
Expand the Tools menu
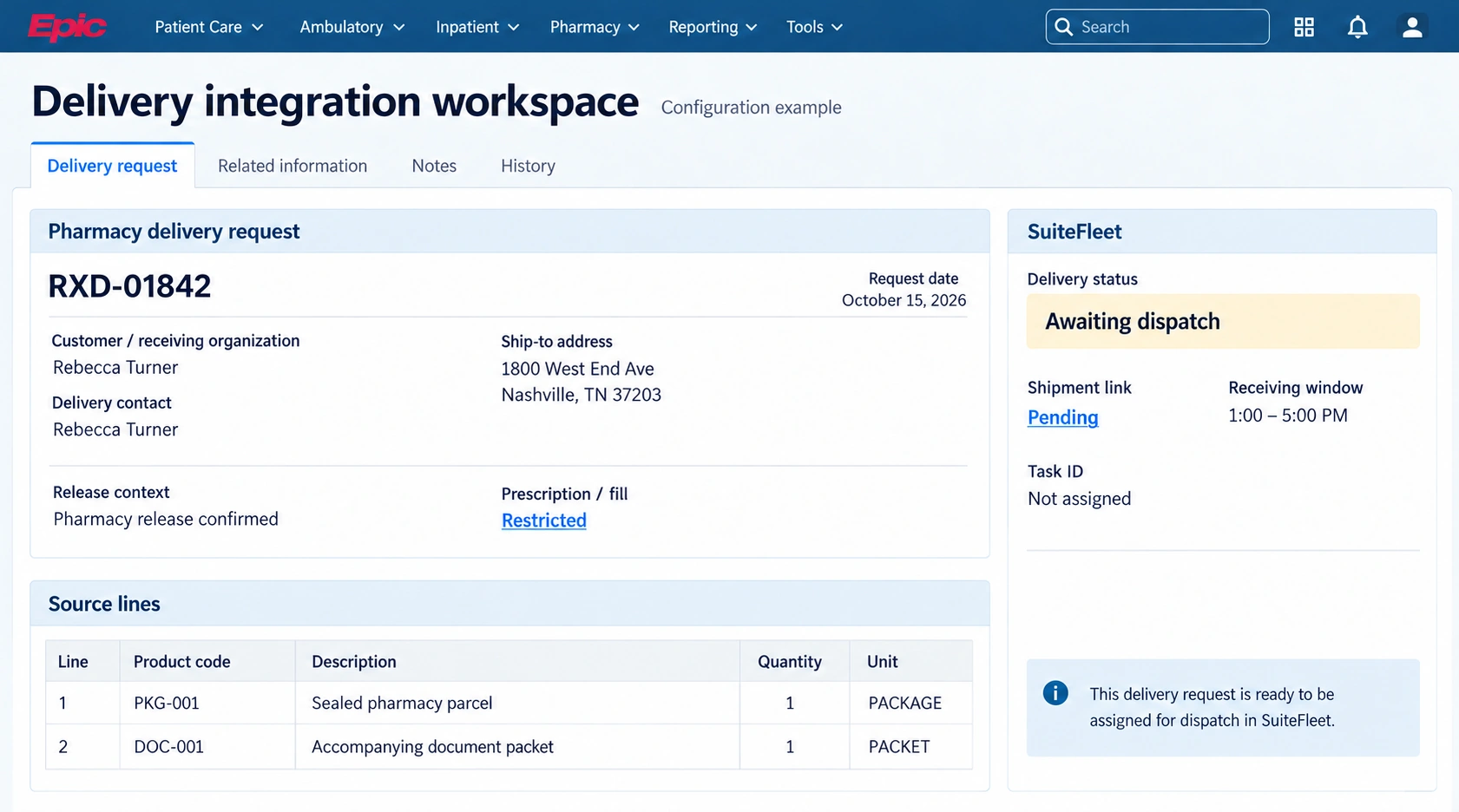tap(814, 27)
